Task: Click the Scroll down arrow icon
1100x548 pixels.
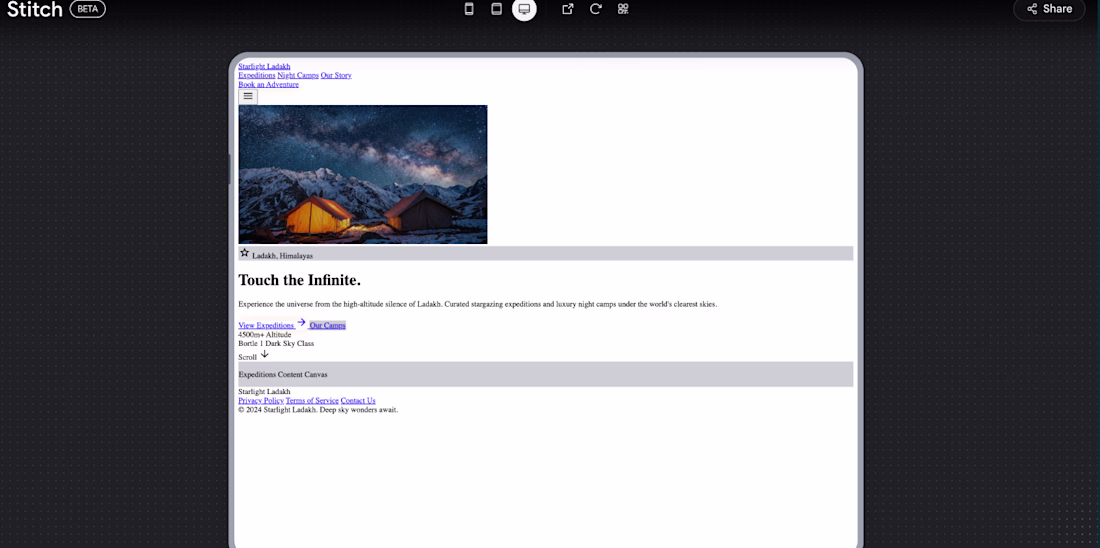Action: (264, 354)
